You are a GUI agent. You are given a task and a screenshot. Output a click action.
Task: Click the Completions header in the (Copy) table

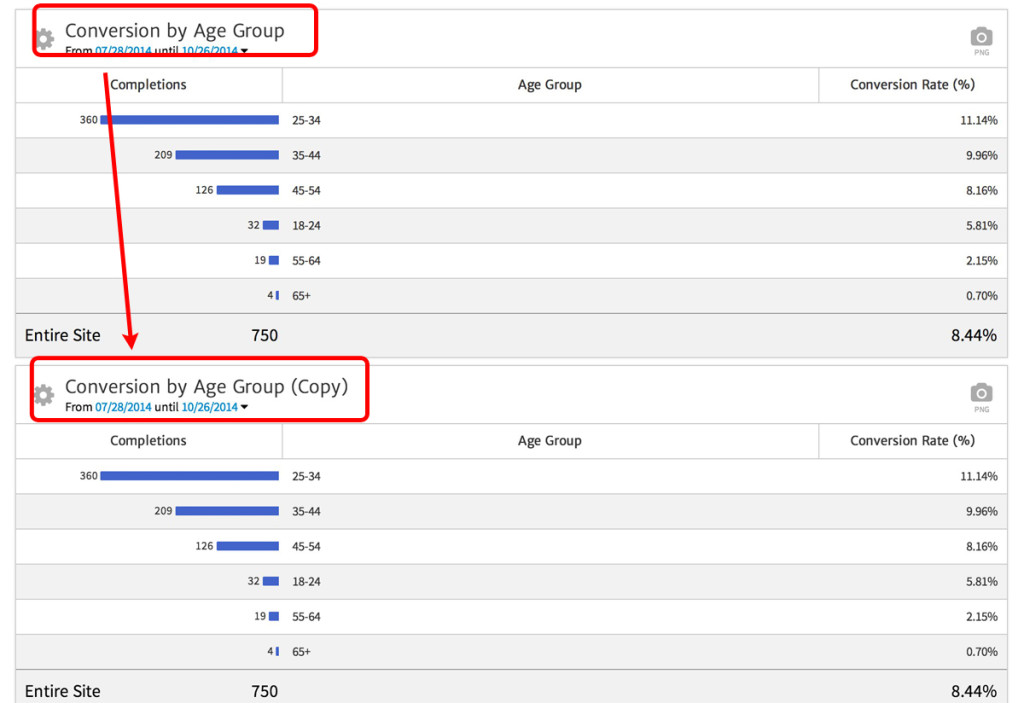pyautogui.click(x=148, y=441)
